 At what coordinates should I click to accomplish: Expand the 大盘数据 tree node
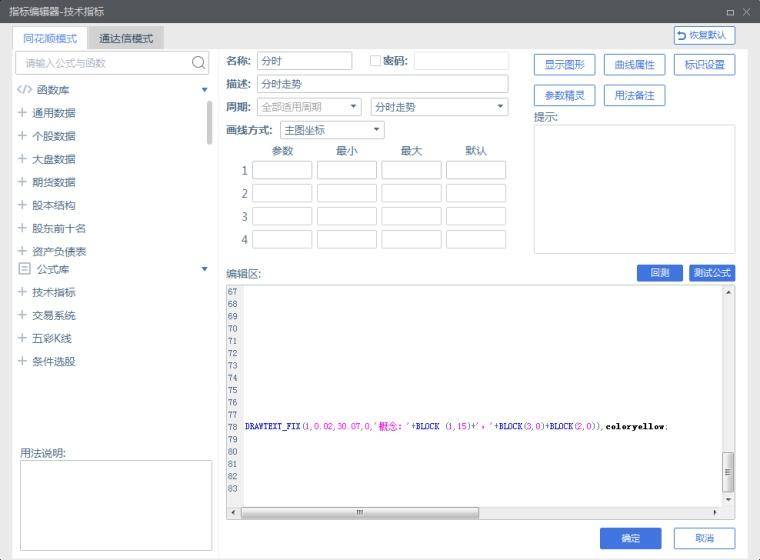click(22, 159)
